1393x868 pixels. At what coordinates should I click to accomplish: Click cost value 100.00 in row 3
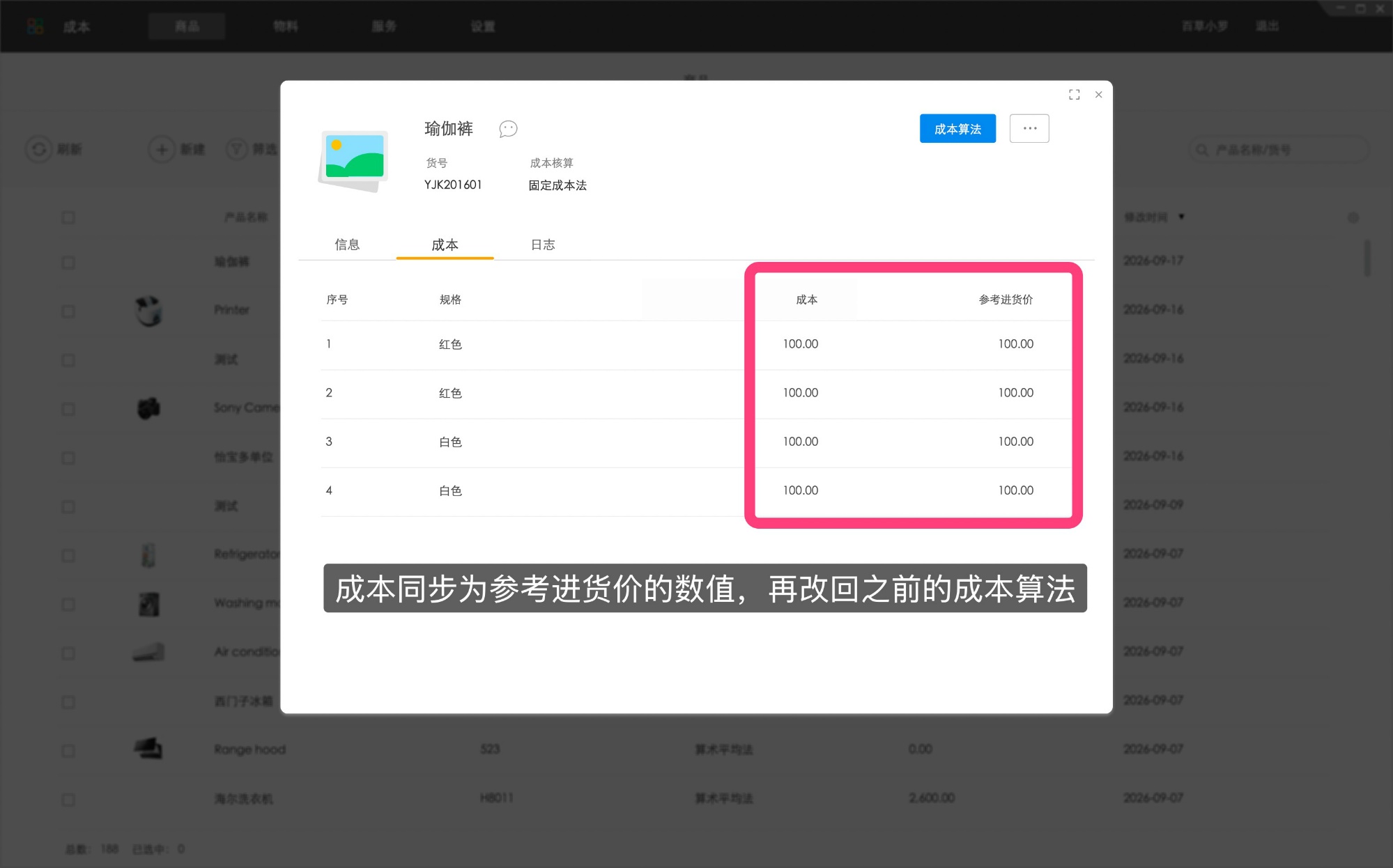point(800,442)
